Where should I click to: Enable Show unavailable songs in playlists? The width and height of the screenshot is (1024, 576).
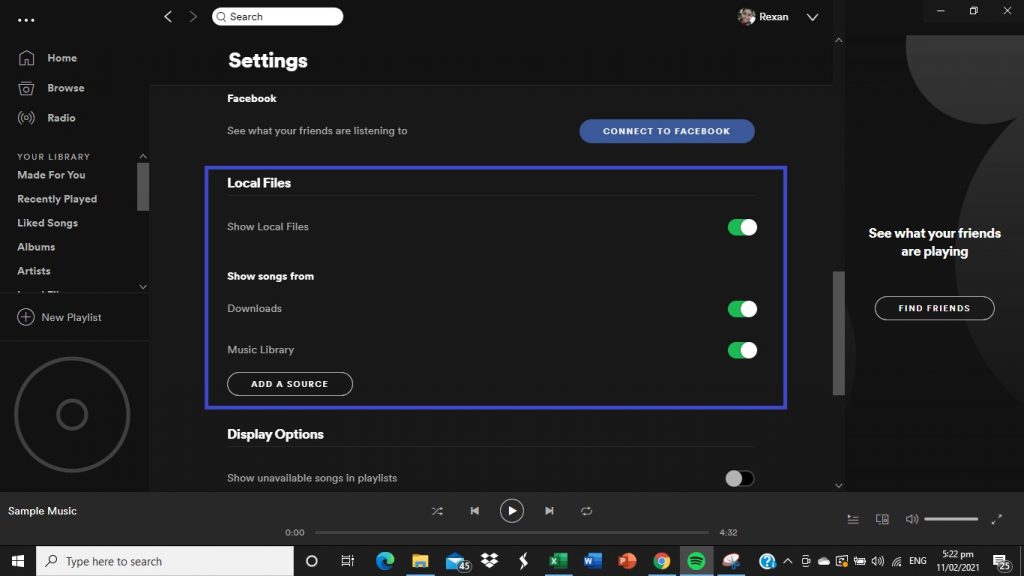[x=739, y=478]
